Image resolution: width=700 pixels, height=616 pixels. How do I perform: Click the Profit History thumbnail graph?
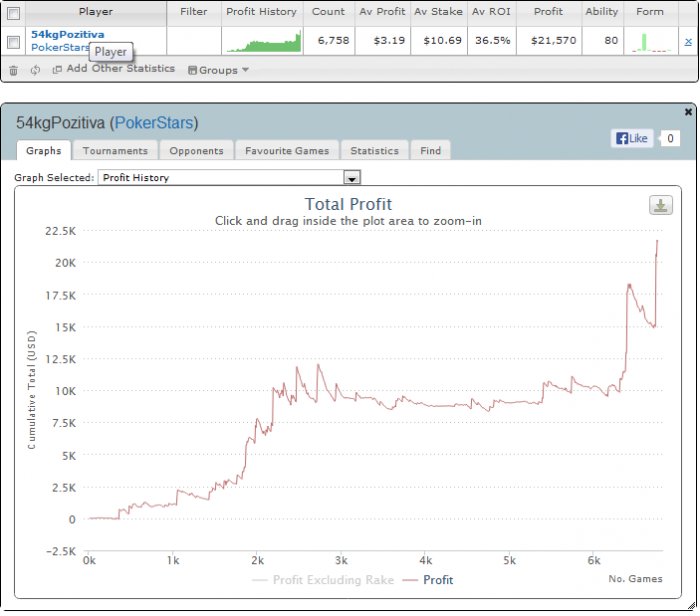pyautogui.click(x=263, y=42)
